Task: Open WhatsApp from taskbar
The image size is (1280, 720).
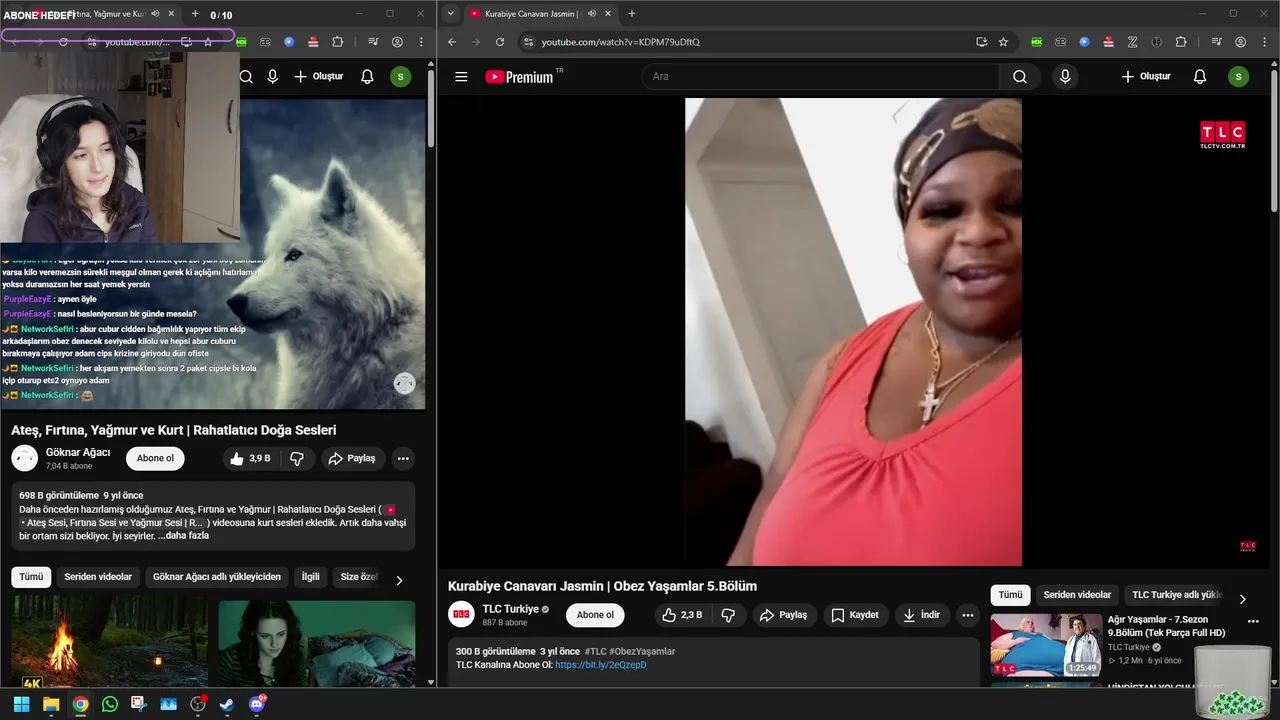Action: 110,704
